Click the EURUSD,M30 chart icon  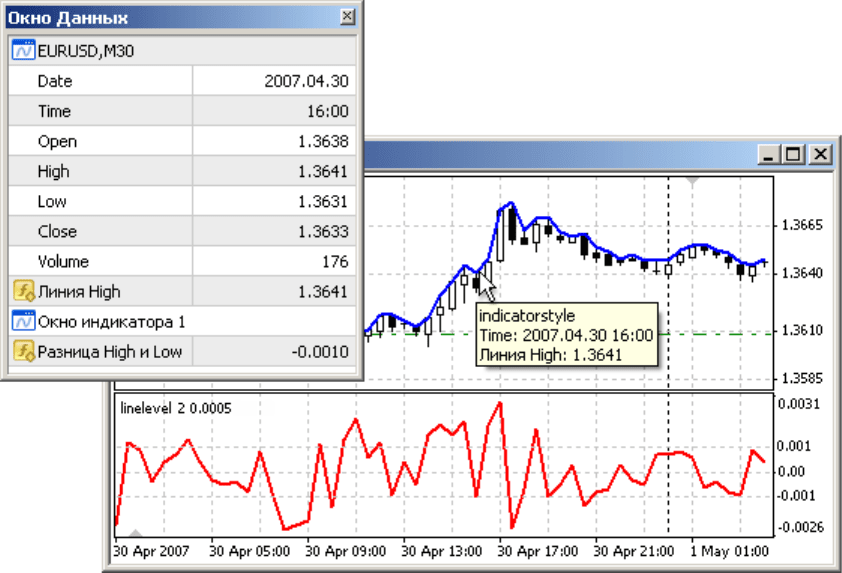(22, 51)
